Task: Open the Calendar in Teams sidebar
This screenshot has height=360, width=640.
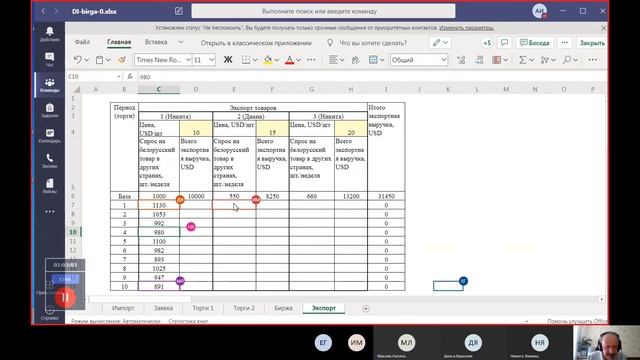Action: pyautogui.click(x=49, y=136)
